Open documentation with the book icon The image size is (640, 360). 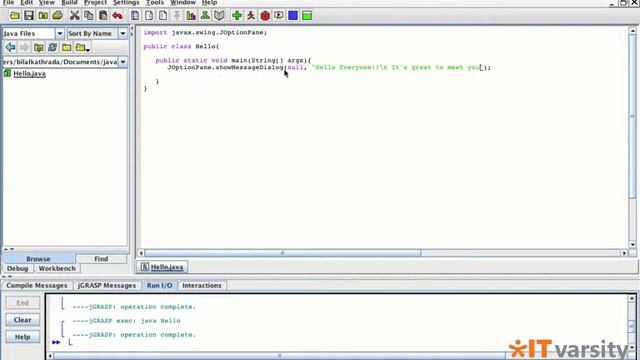[219, 16]
